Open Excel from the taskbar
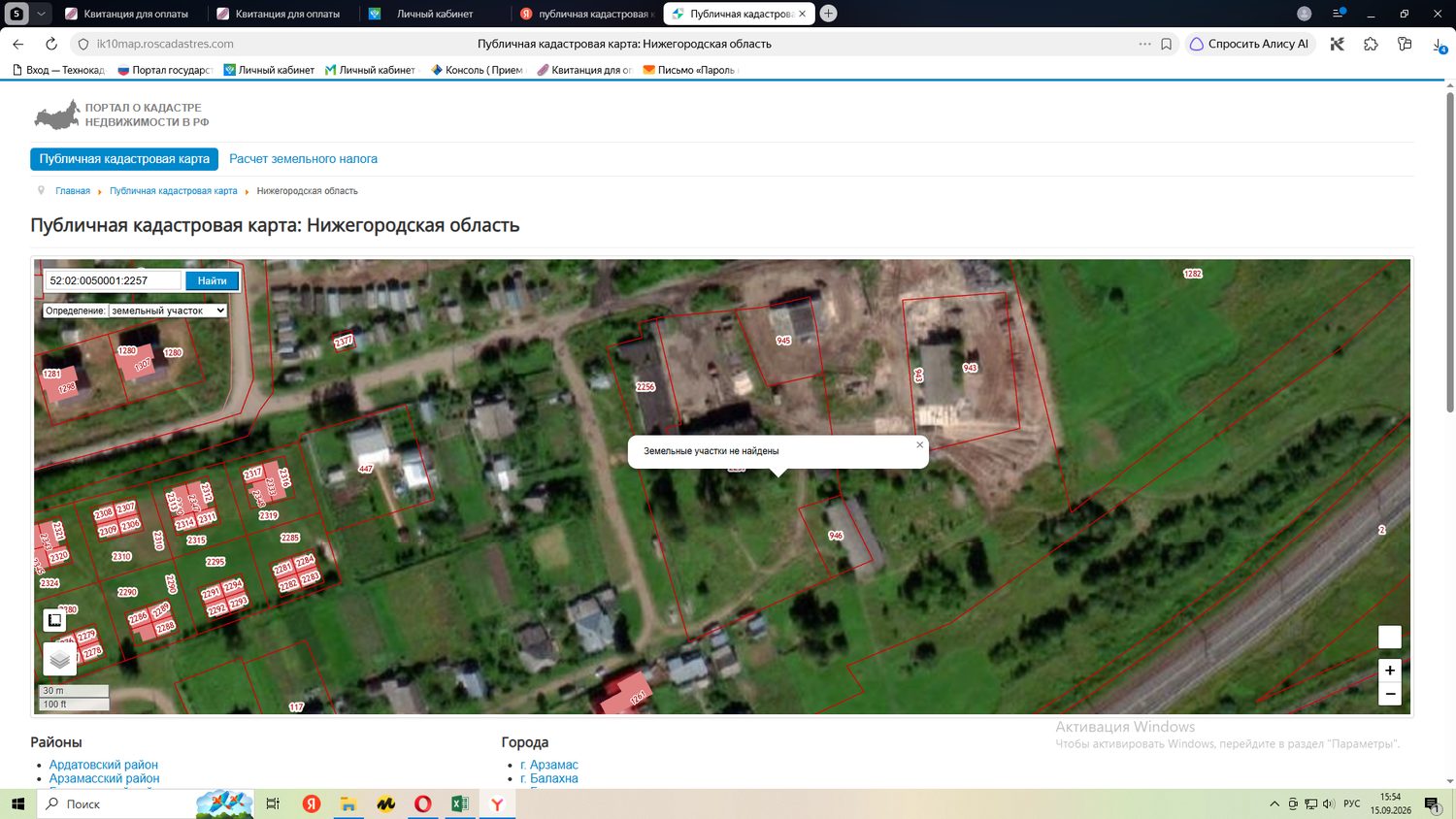This screenshot has width=1456, height=819. [460, 803]
